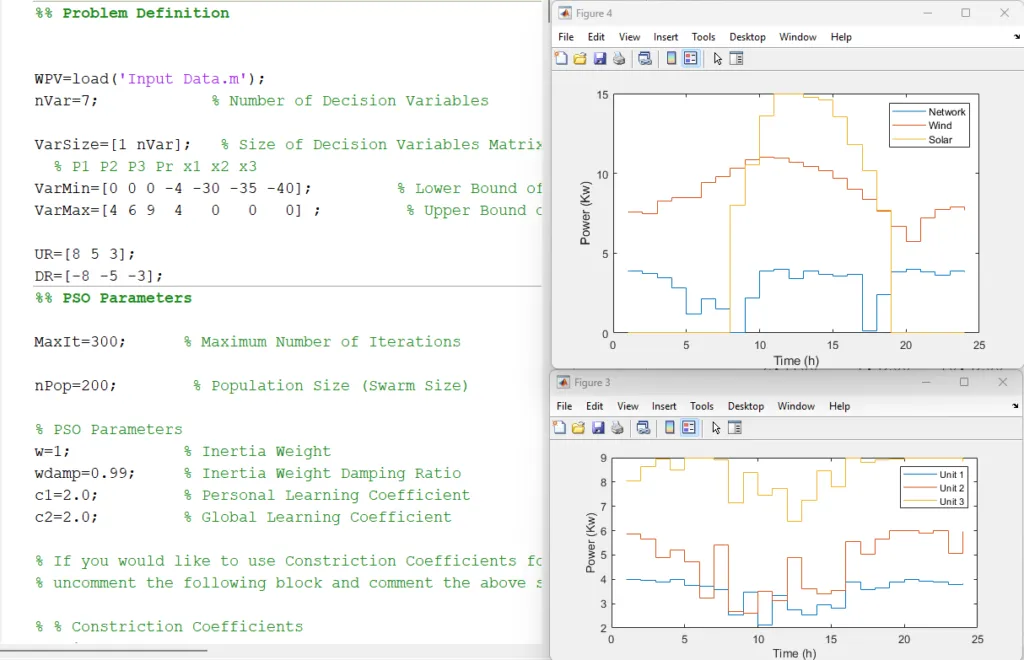
Task: Open the Insert menu in Figure 3
Action: click(664, 406)
